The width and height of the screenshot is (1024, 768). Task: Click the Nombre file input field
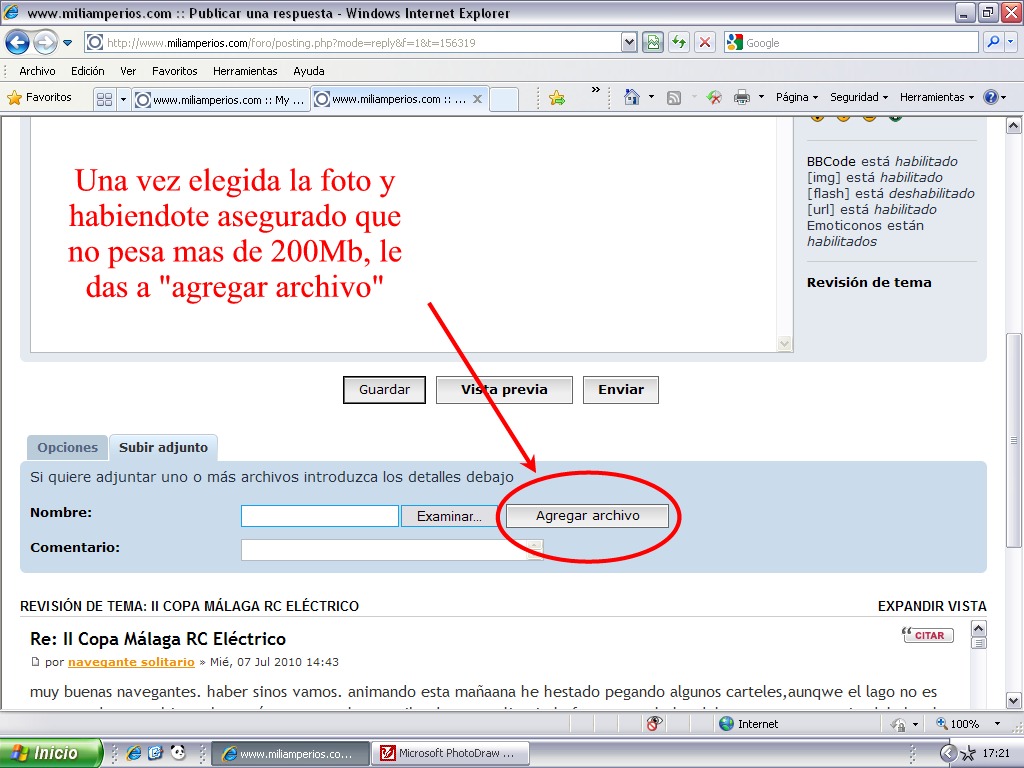(x=320, y=516)
